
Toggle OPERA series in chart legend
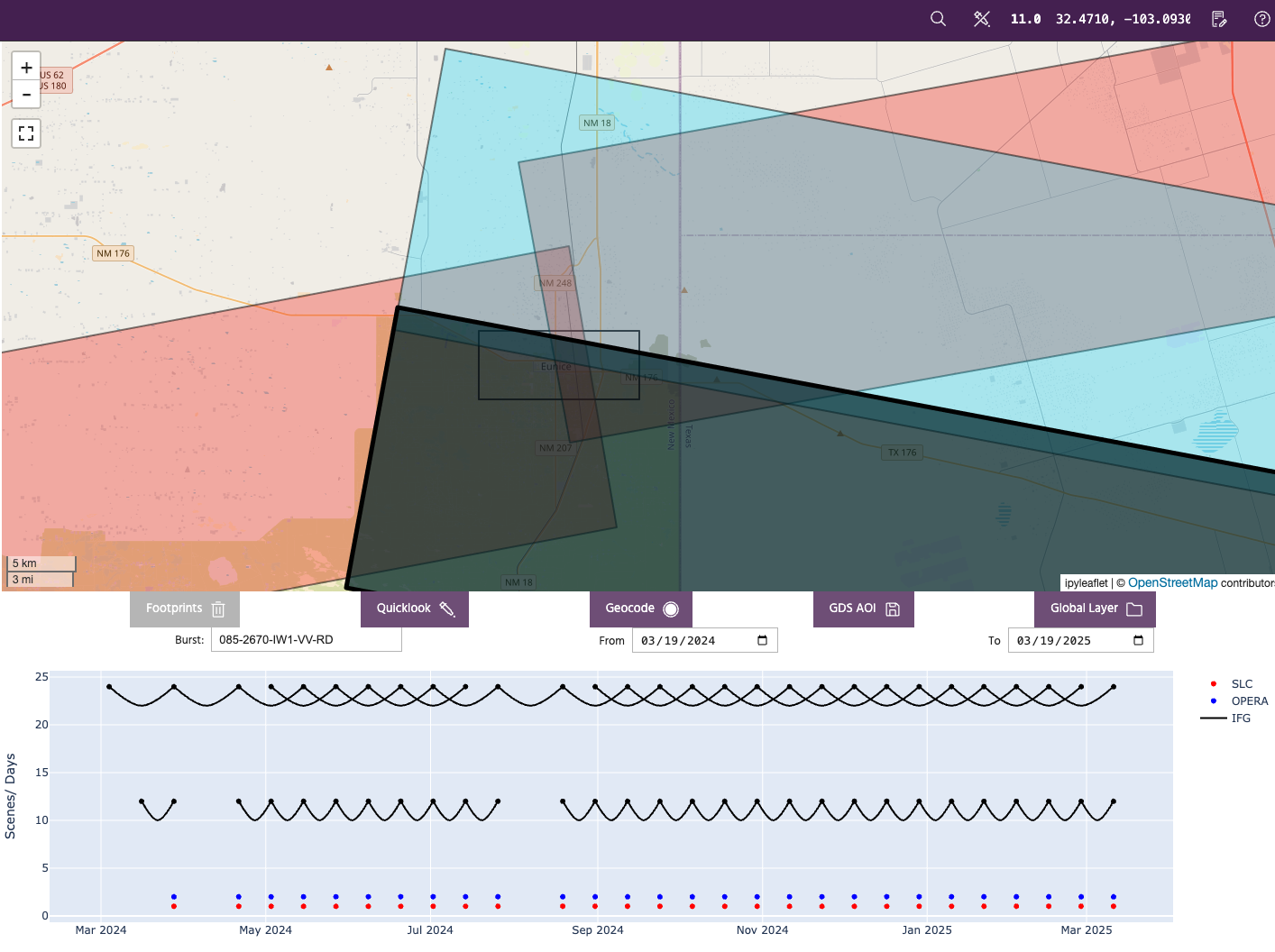pyautogui.click(x=1249, y=701)
